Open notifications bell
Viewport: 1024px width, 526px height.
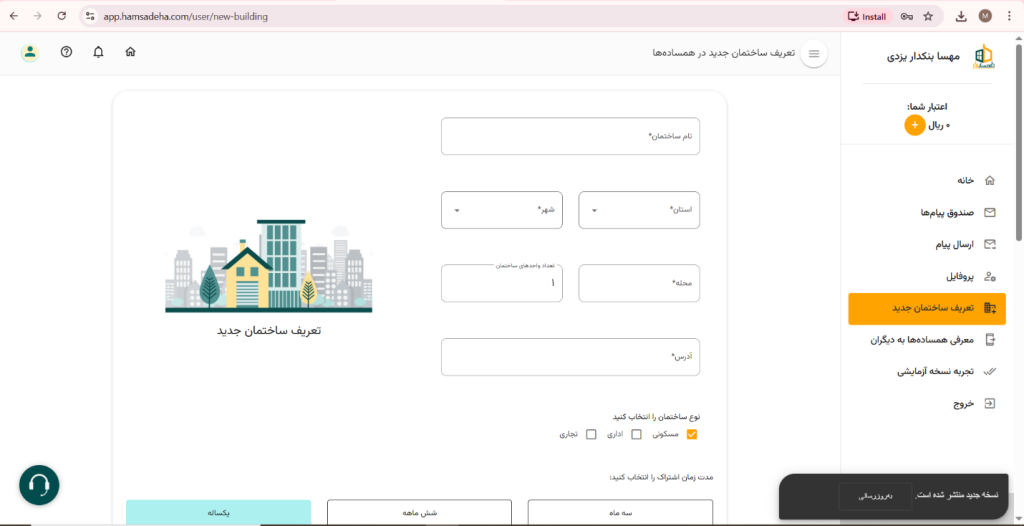click(x=99, y=52)
